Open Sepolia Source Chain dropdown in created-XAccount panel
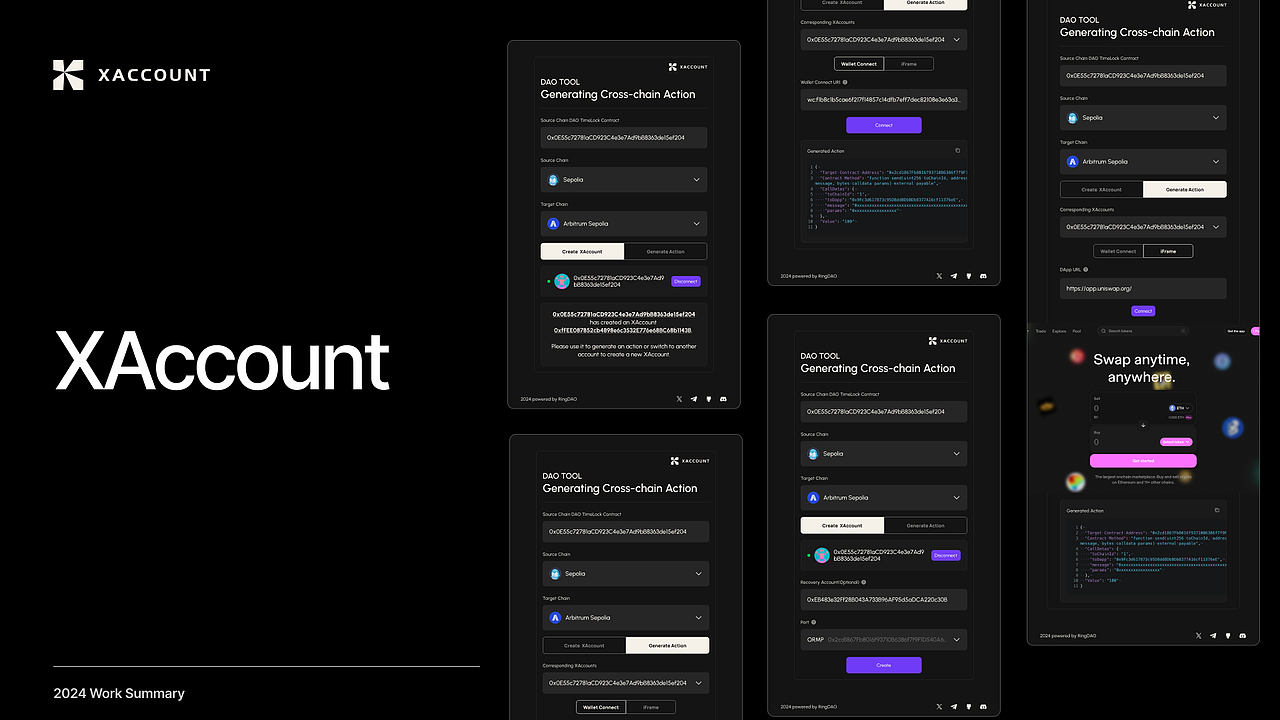 pyautogui.click(x=624, y=180)
